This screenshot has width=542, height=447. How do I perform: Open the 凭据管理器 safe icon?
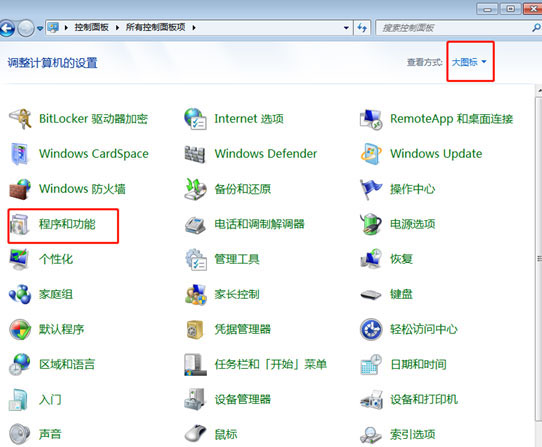tap(195, 329)
